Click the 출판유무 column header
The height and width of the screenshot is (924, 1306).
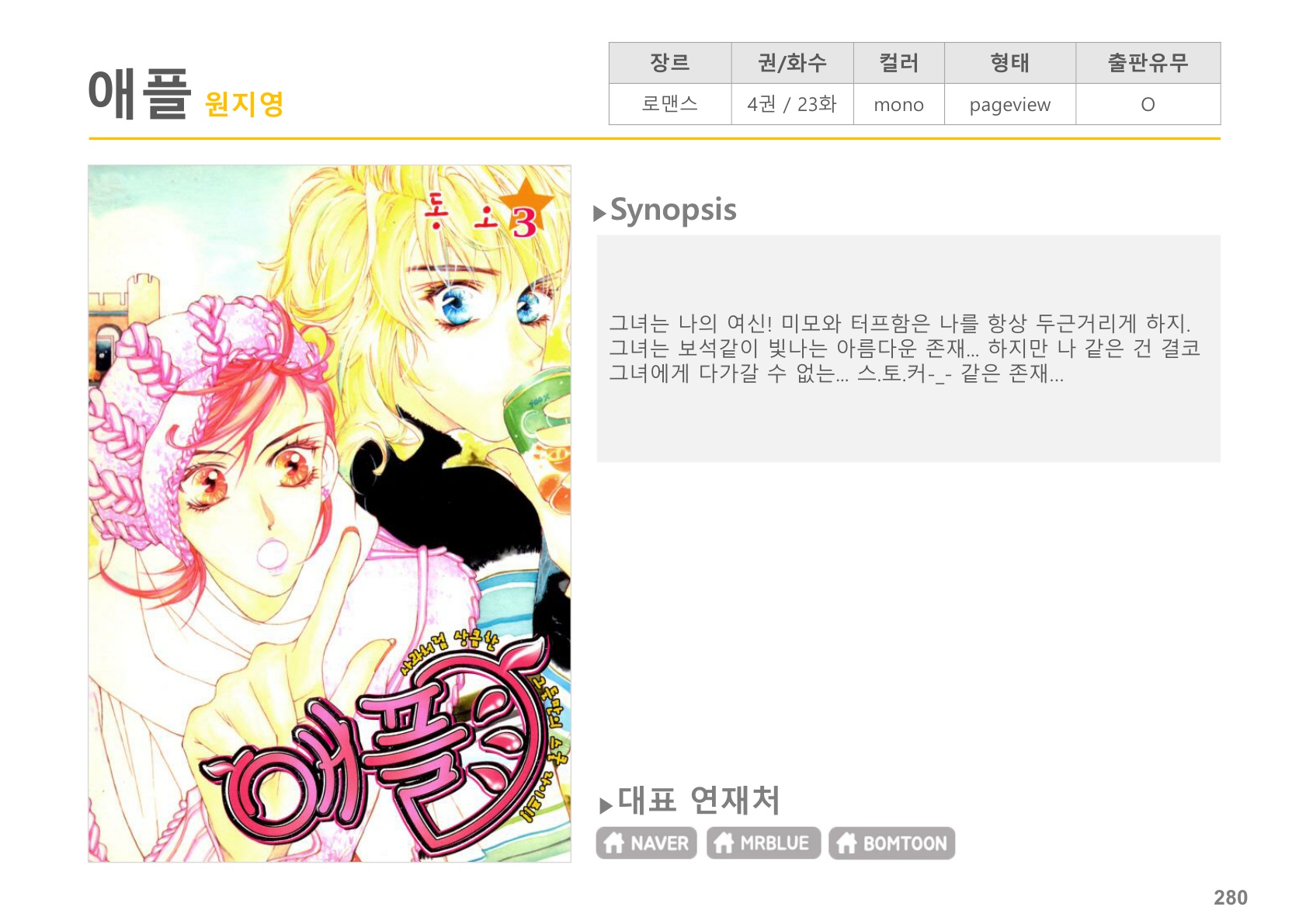1148,63
